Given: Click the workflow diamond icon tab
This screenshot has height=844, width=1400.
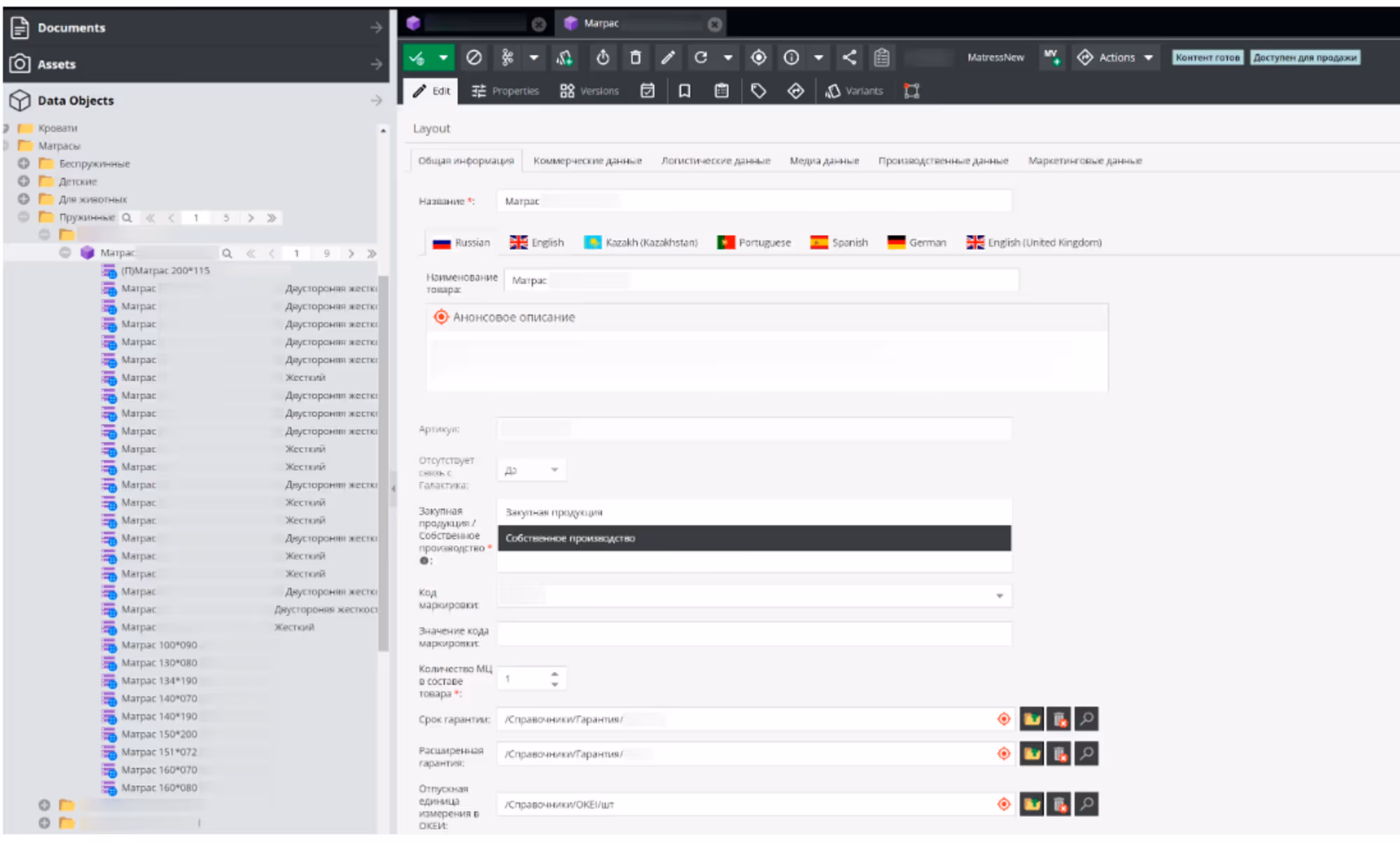Looking at the screenshot, I should [x=796, y=91].
